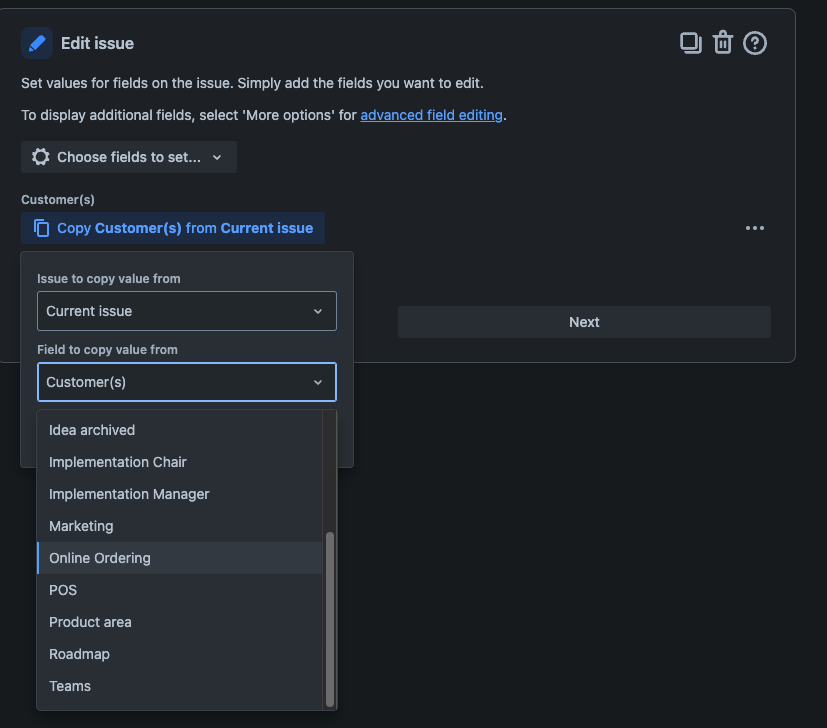Select the Roadmap field option
Viewport: 827px width, 728px height.
(x=79, y=654)
